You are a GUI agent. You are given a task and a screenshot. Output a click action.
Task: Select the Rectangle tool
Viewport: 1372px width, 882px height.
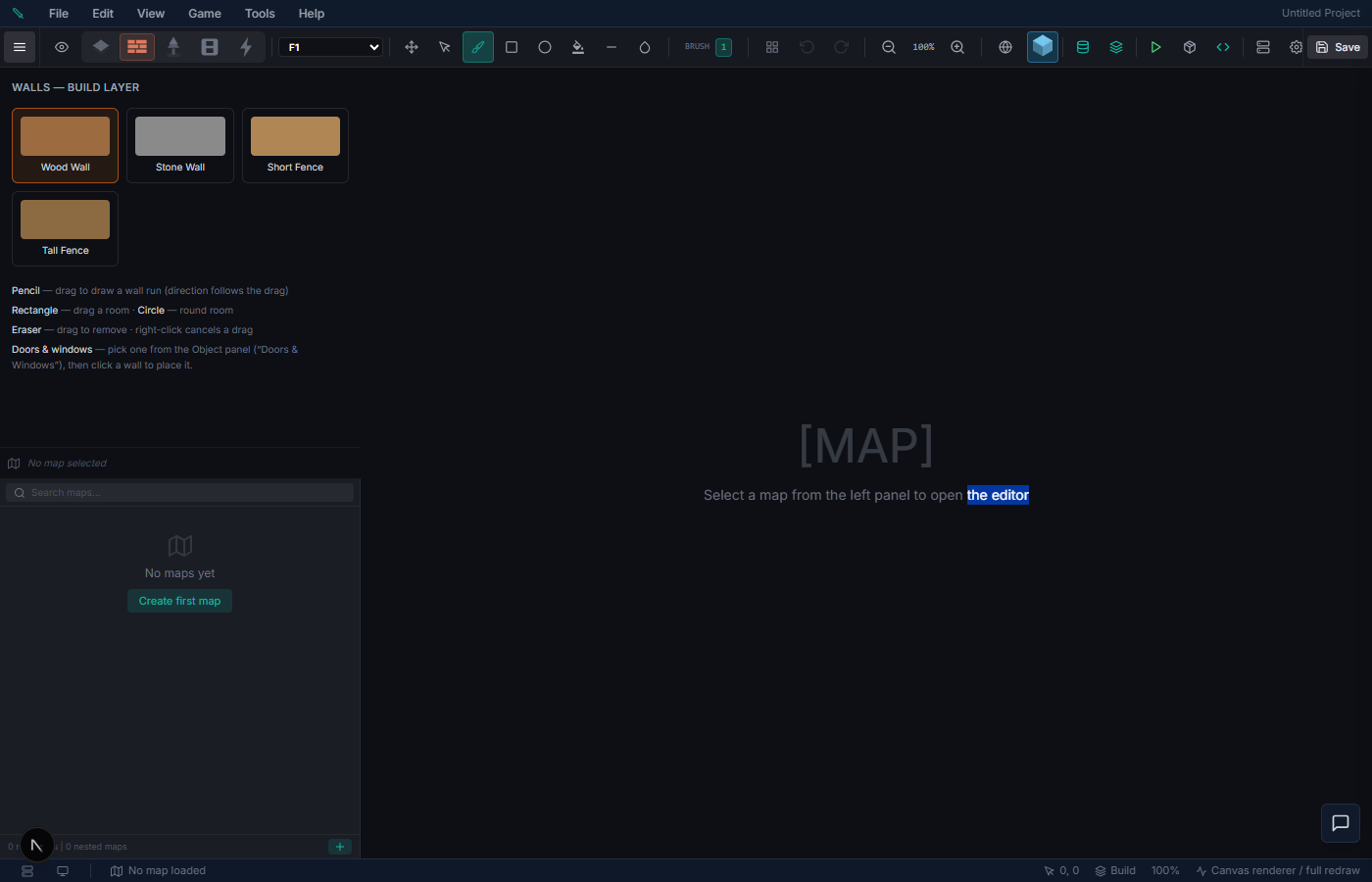[512, 47]
